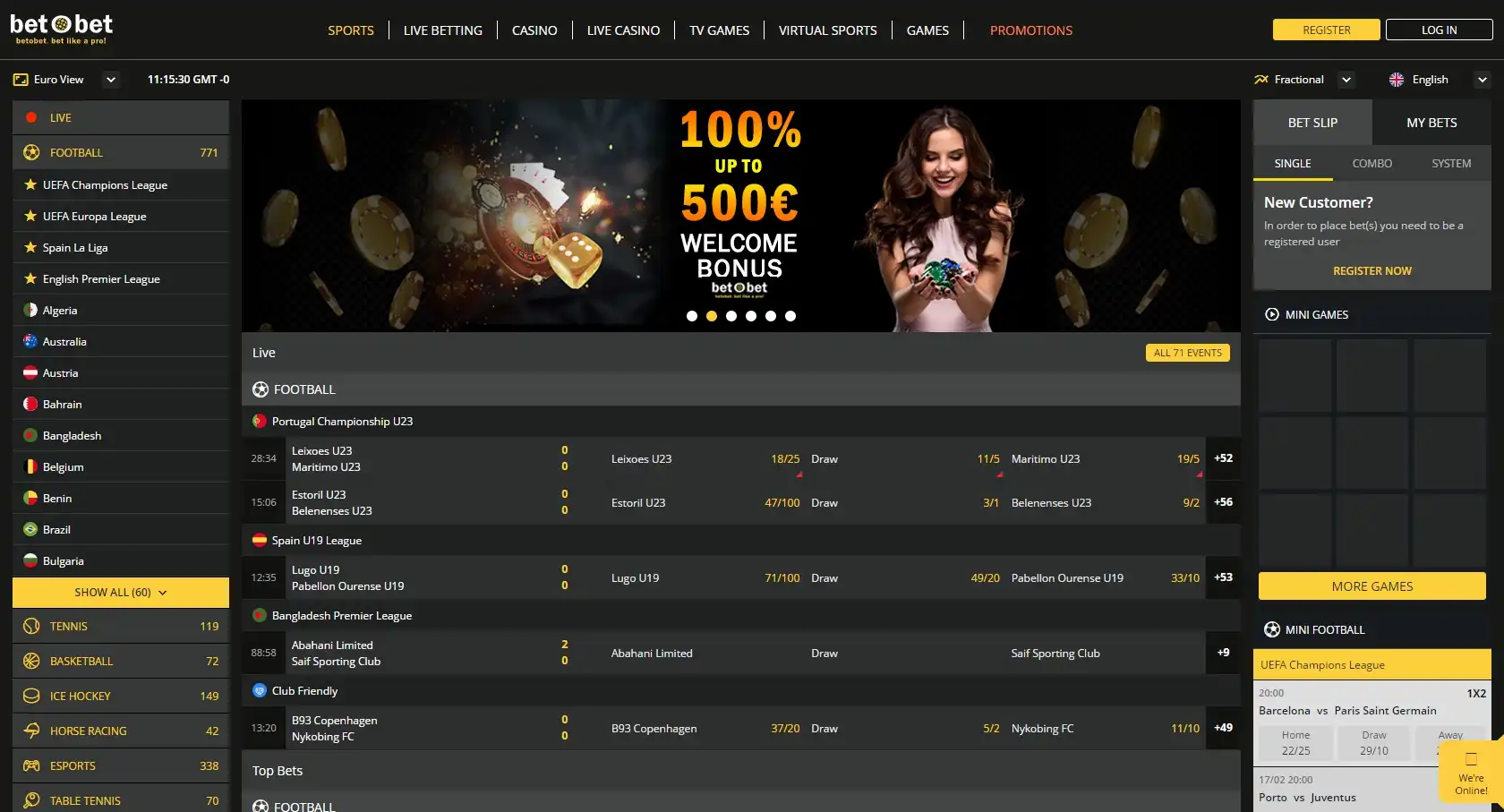
Task: Click the Mini Games play icon
Action: coord(1271,314)
